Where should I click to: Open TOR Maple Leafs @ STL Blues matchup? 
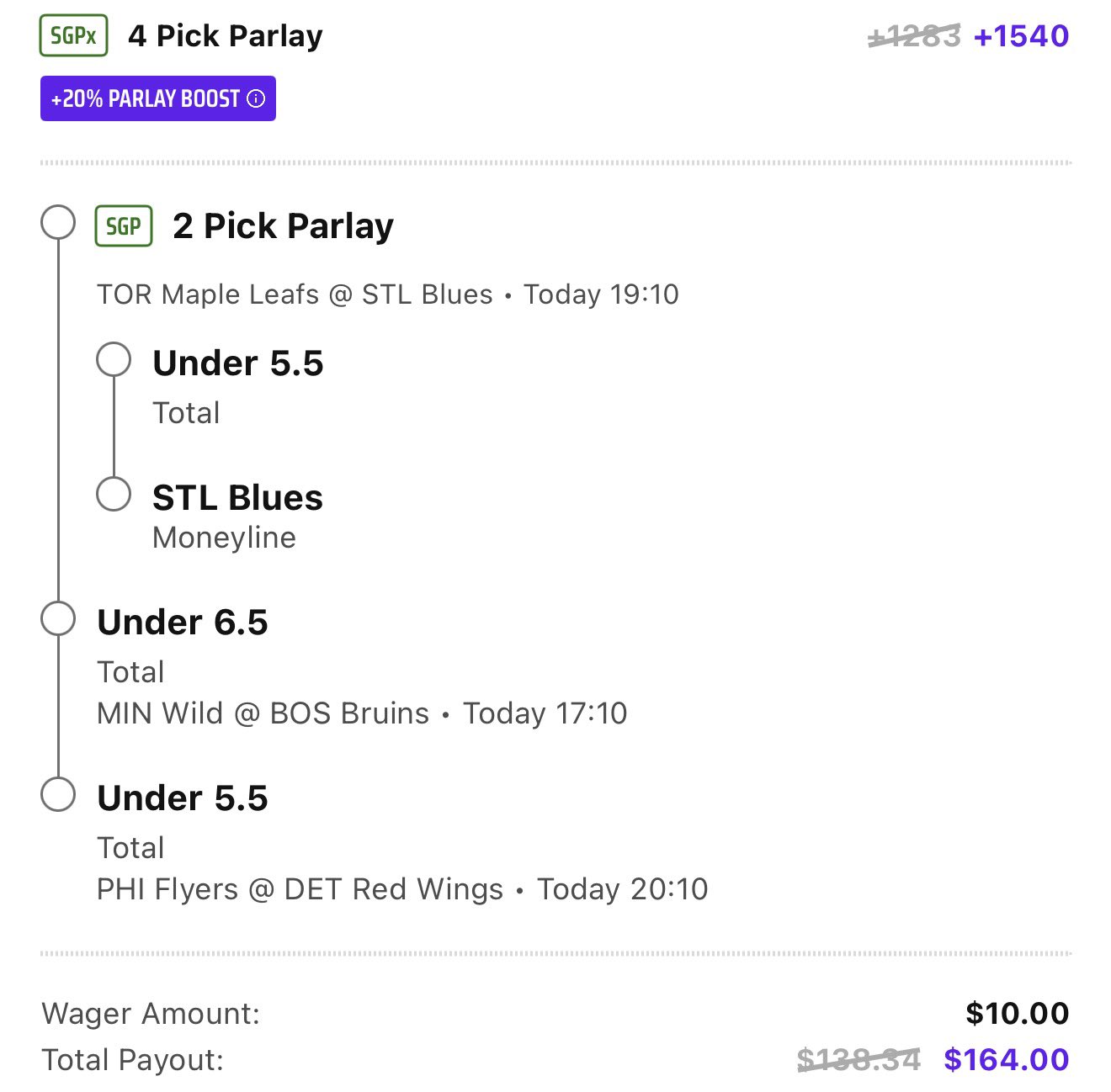click(x=295, y=294)
